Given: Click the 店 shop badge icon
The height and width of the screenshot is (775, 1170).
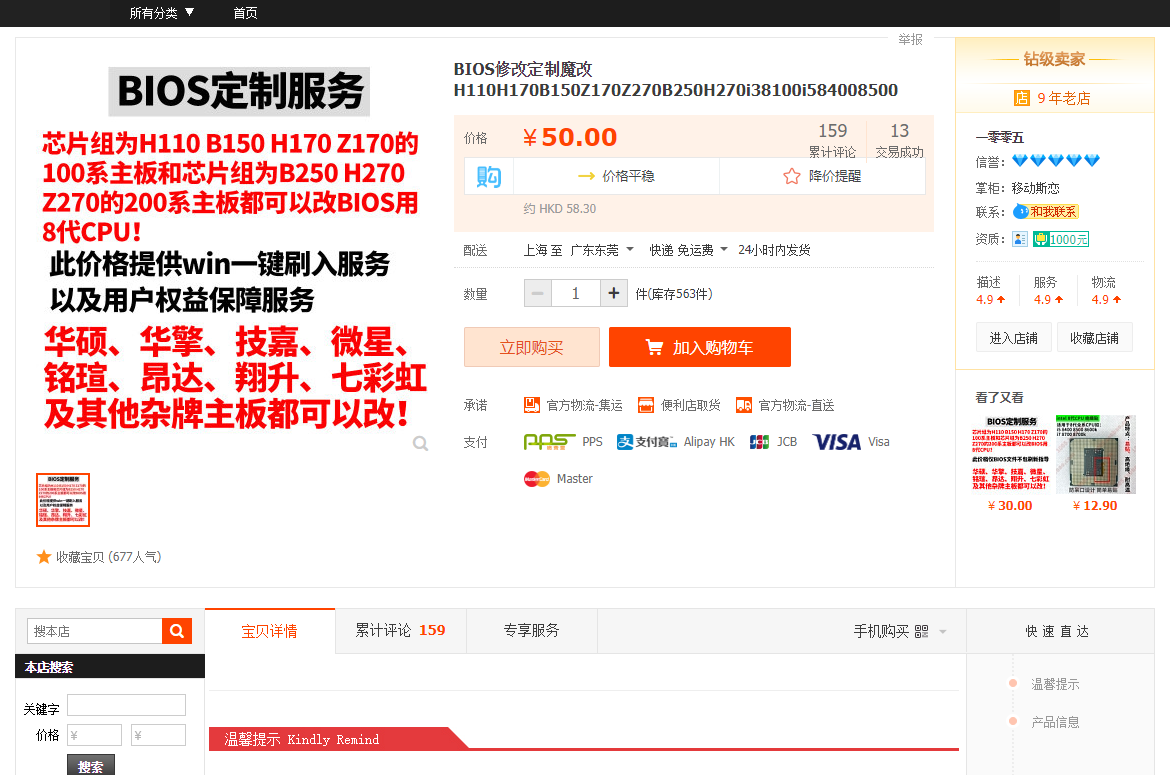Looking at the screenshot, I should [1022, 98].
